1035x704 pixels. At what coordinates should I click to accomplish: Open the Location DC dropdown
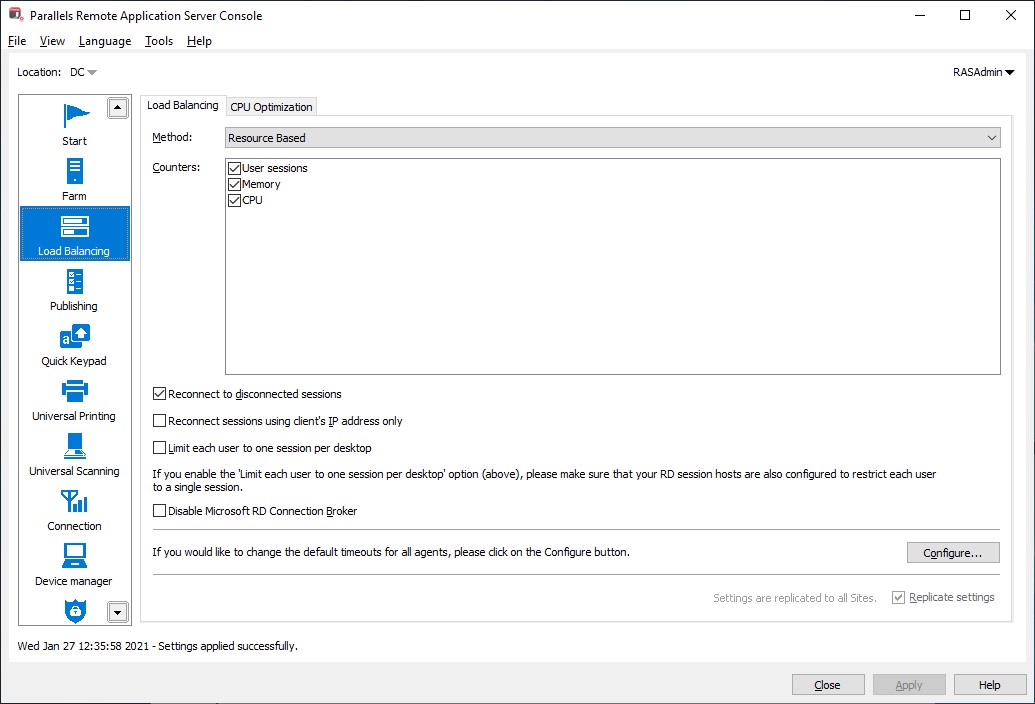click(x=83, y=73)
